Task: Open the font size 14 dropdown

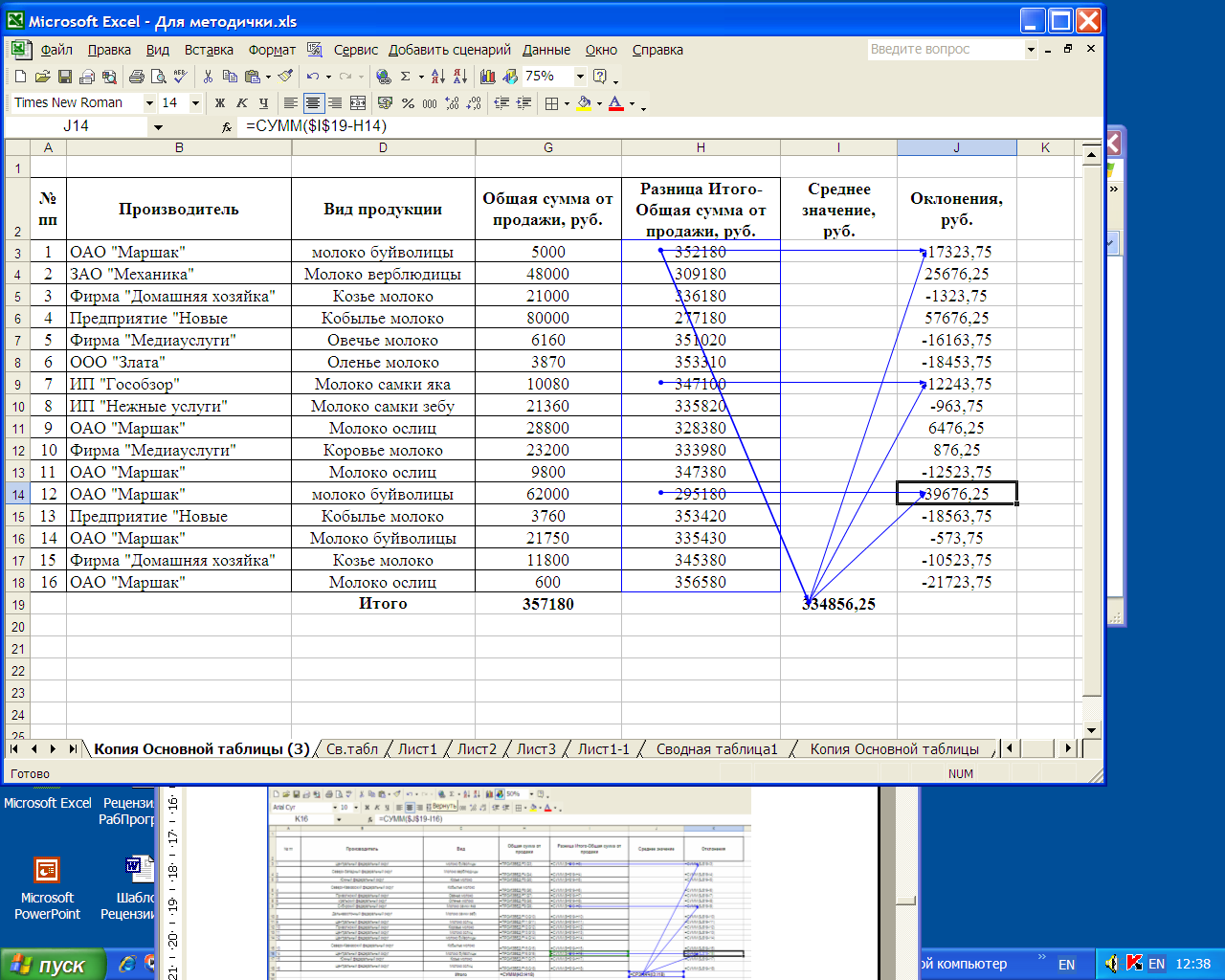Action: pos(195,102)
